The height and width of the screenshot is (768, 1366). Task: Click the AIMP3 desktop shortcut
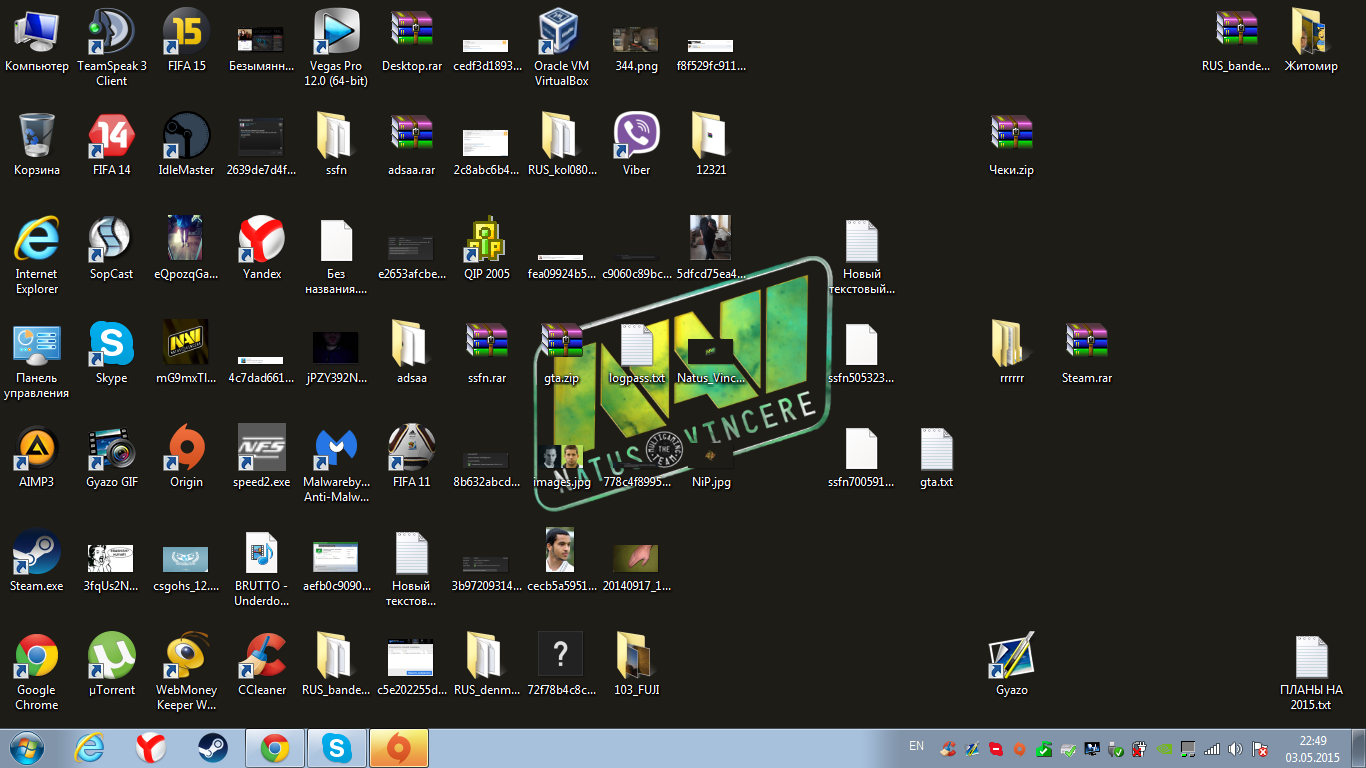point(37,456)
